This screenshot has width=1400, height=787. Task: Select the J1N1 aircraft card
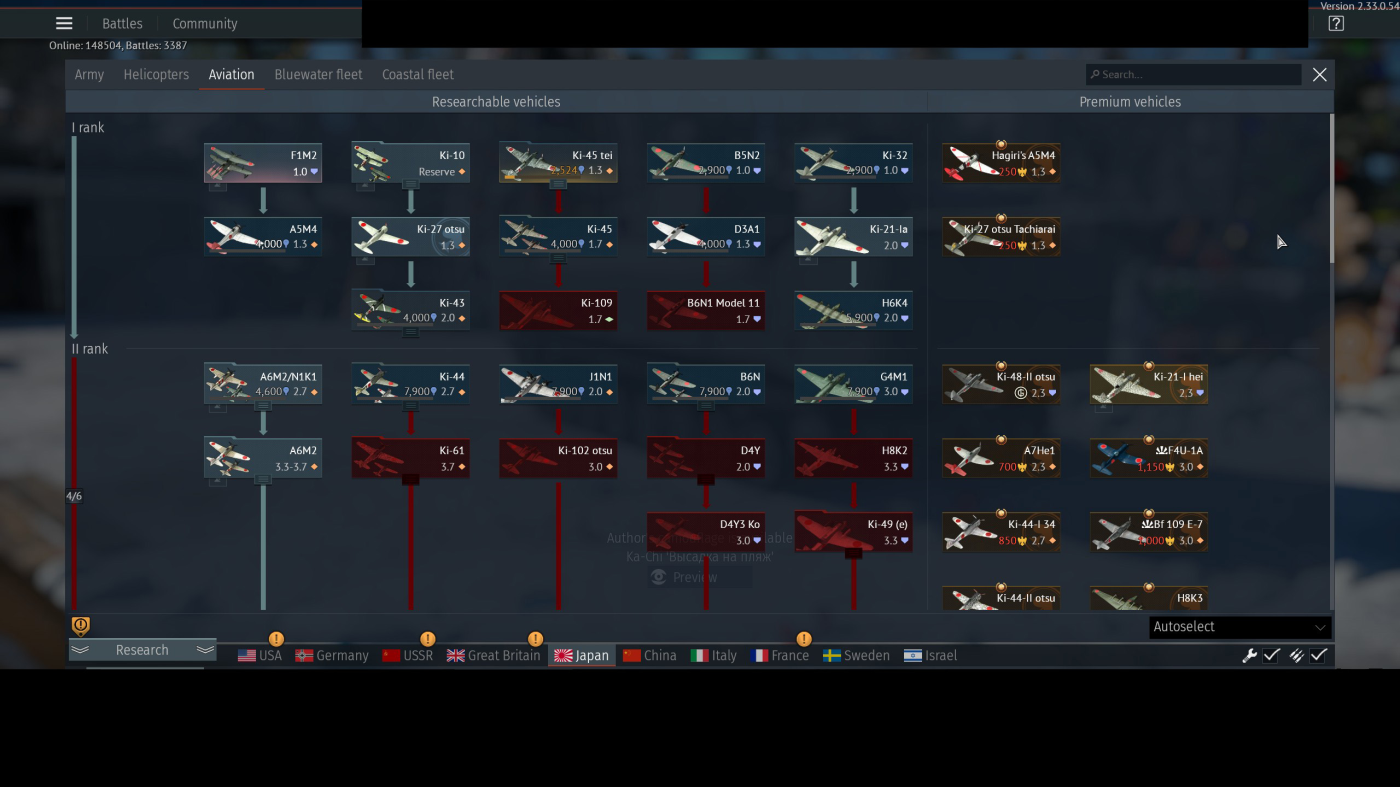pos(558,385)
